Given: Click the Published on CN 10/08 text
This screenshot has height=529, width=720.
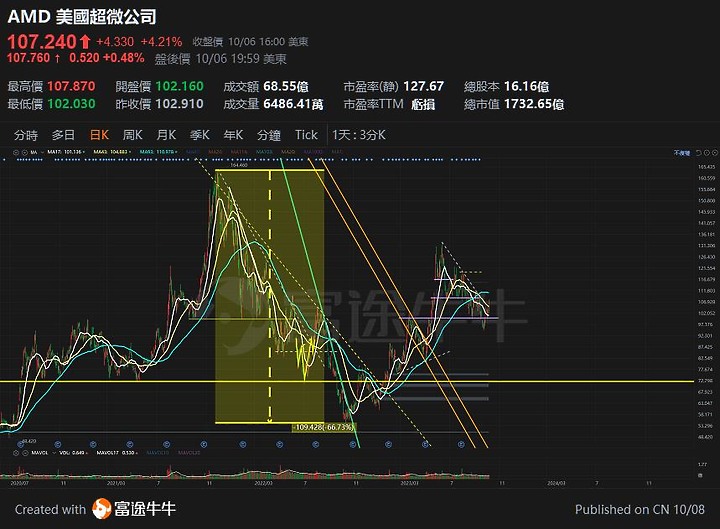Looking at the screenshot, I should tap(640, 509).
